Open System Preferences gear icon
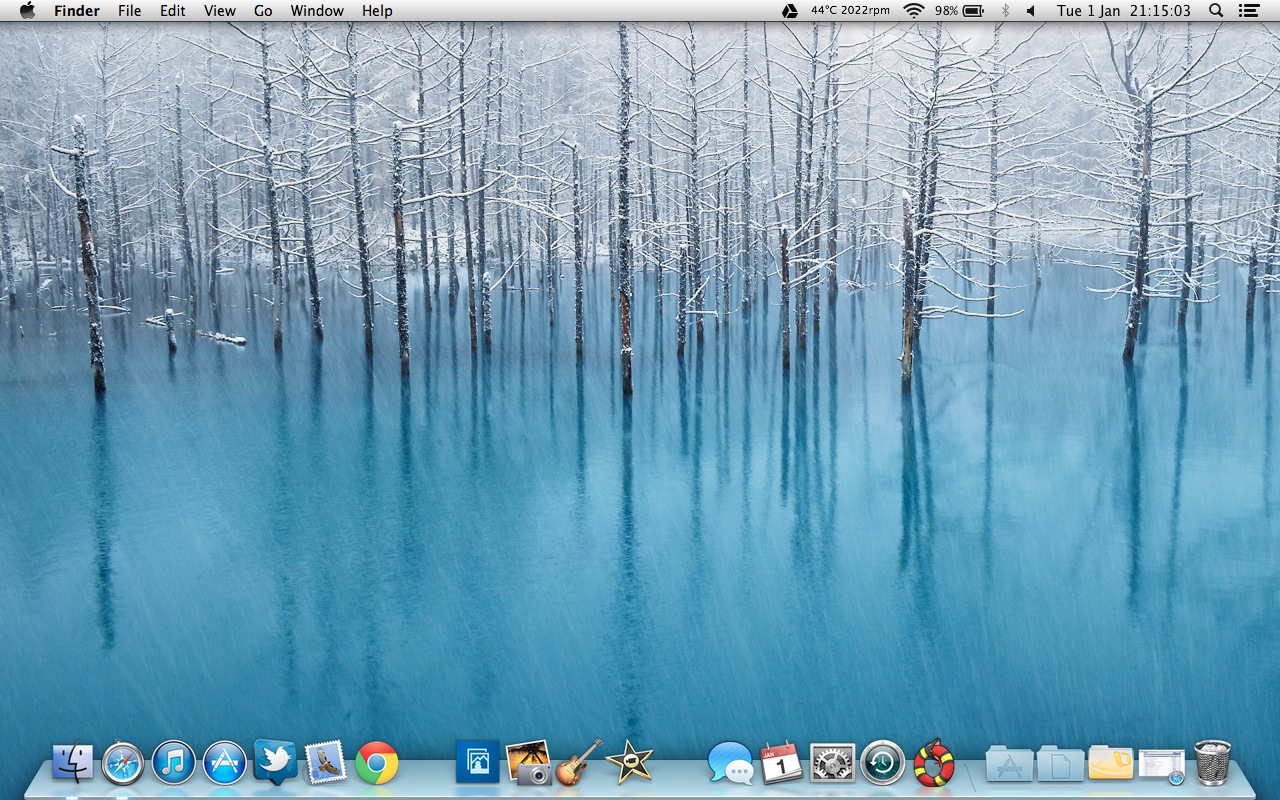This screenshot has height=800, width=1280. click(x=832, y=764)
